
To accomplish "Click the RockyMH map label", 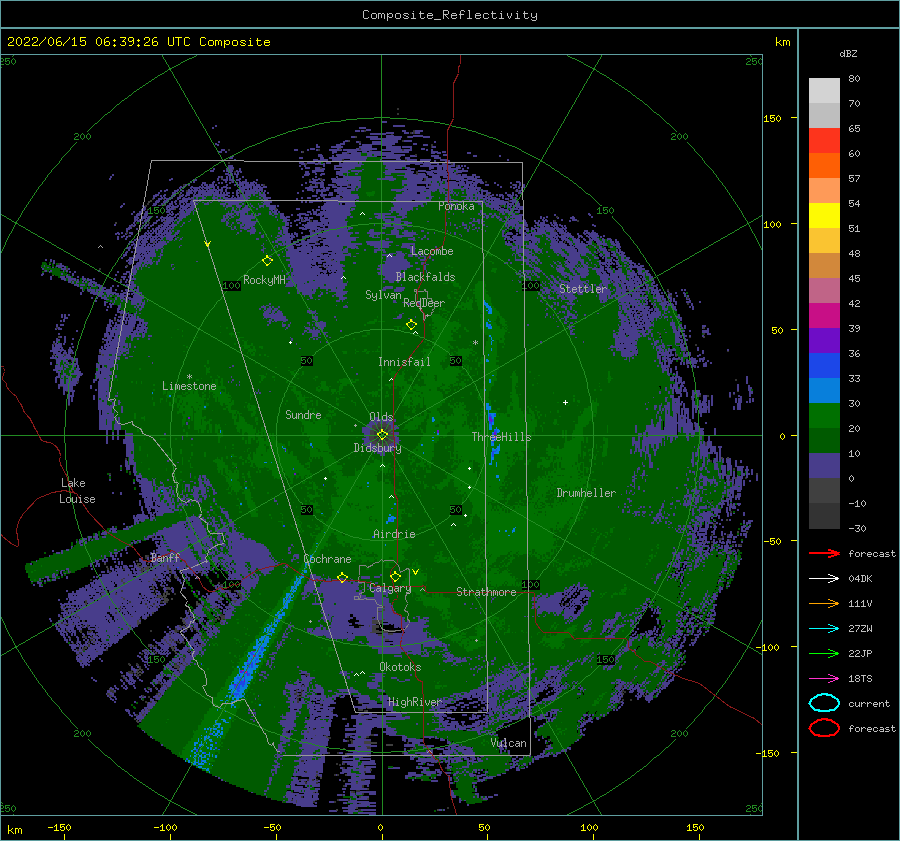I will (x=264, y=280).
